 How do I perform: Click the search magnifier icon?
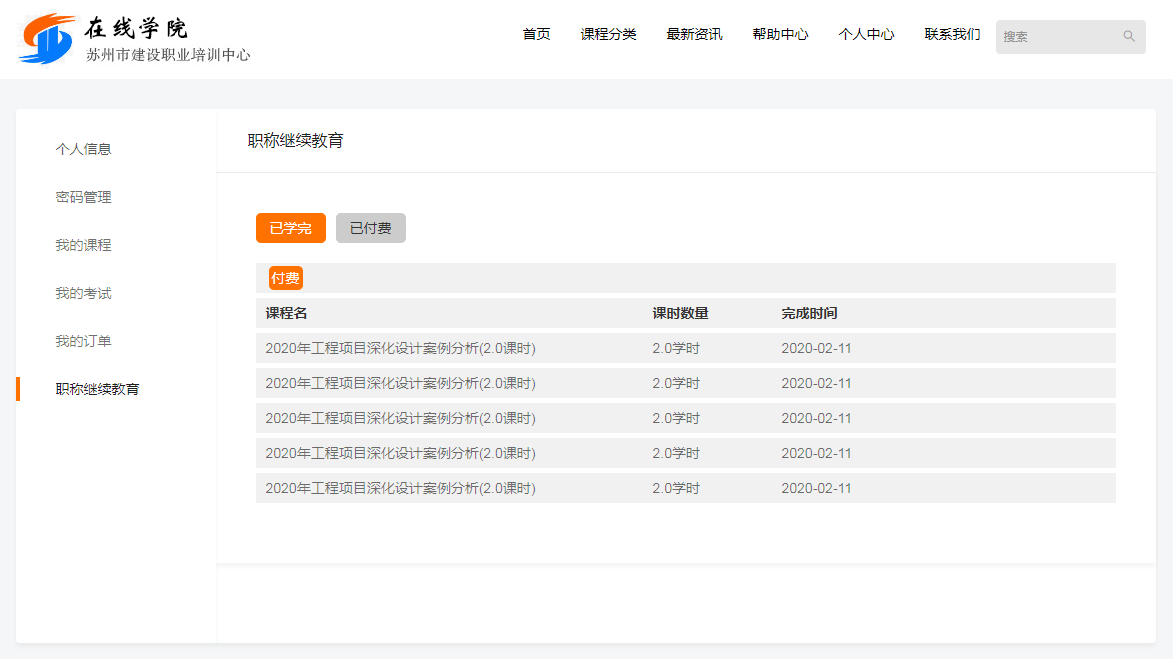[x=1129, y=37]
